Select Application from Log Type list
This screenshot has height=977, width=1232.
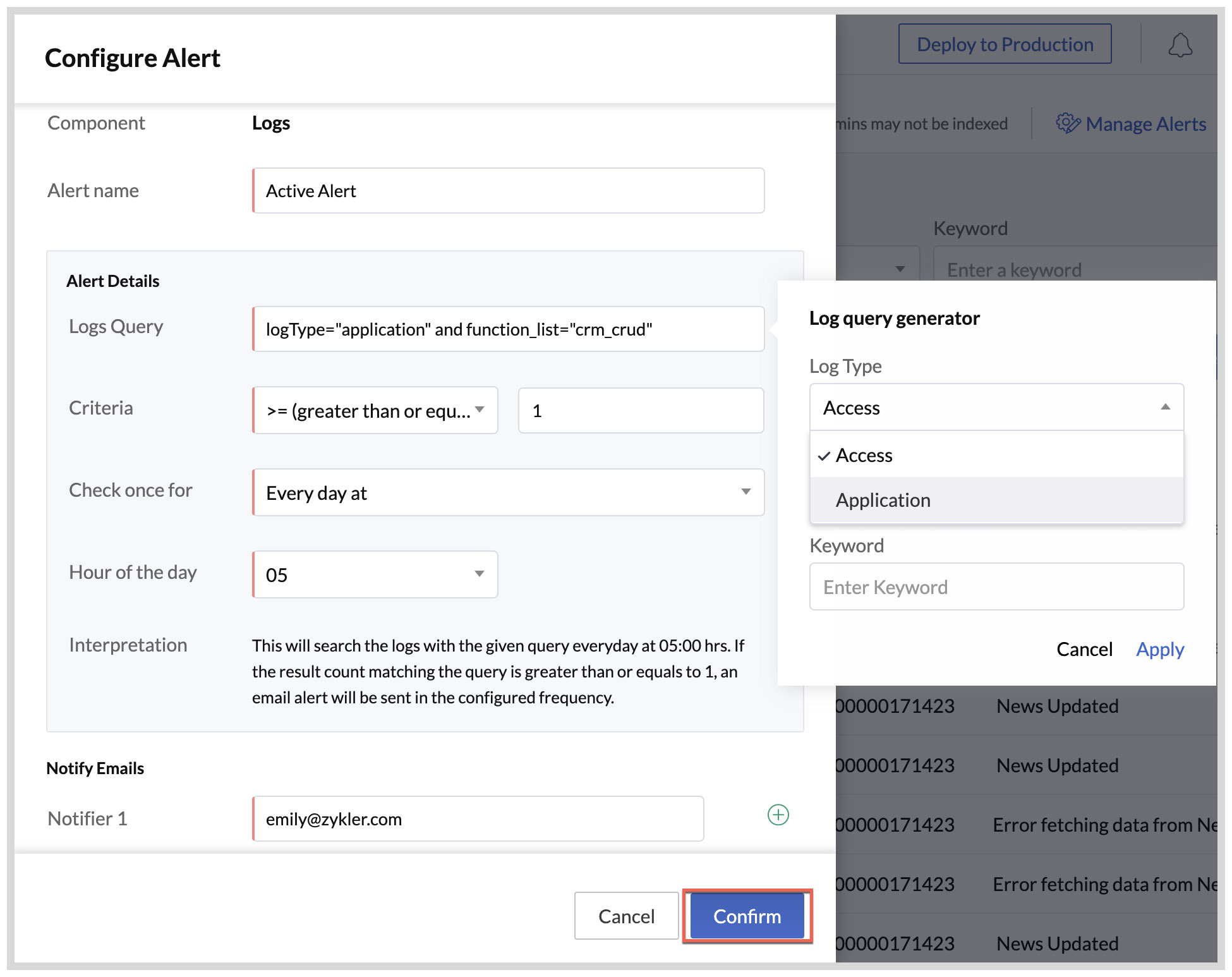coord(883,500)
